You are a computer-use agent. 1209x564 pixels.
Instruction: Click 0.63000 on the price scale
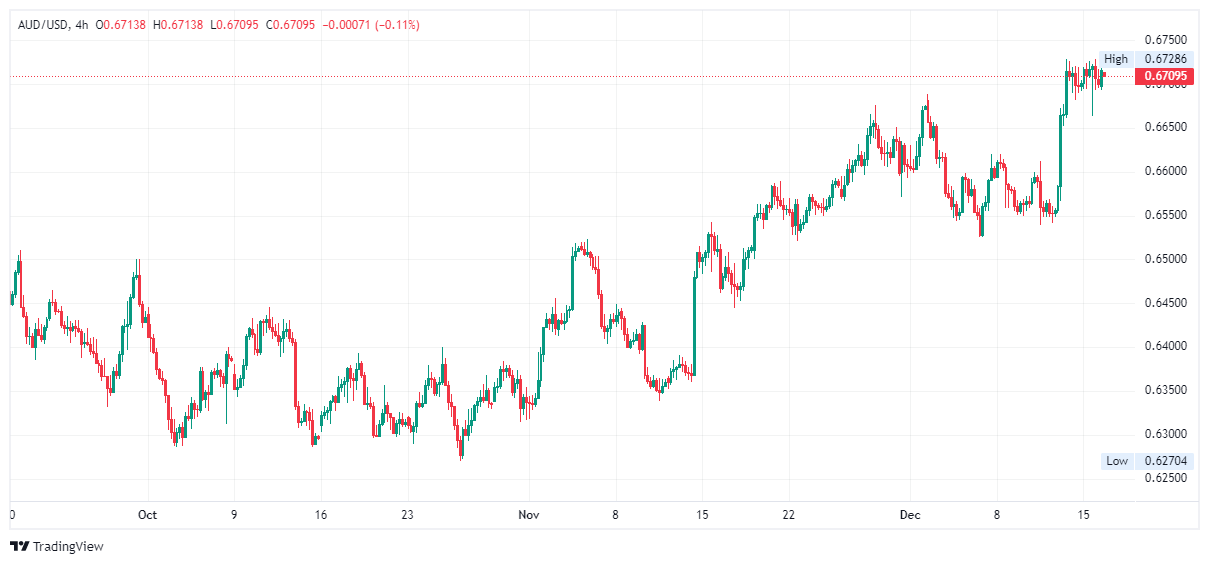(1165, 434)
